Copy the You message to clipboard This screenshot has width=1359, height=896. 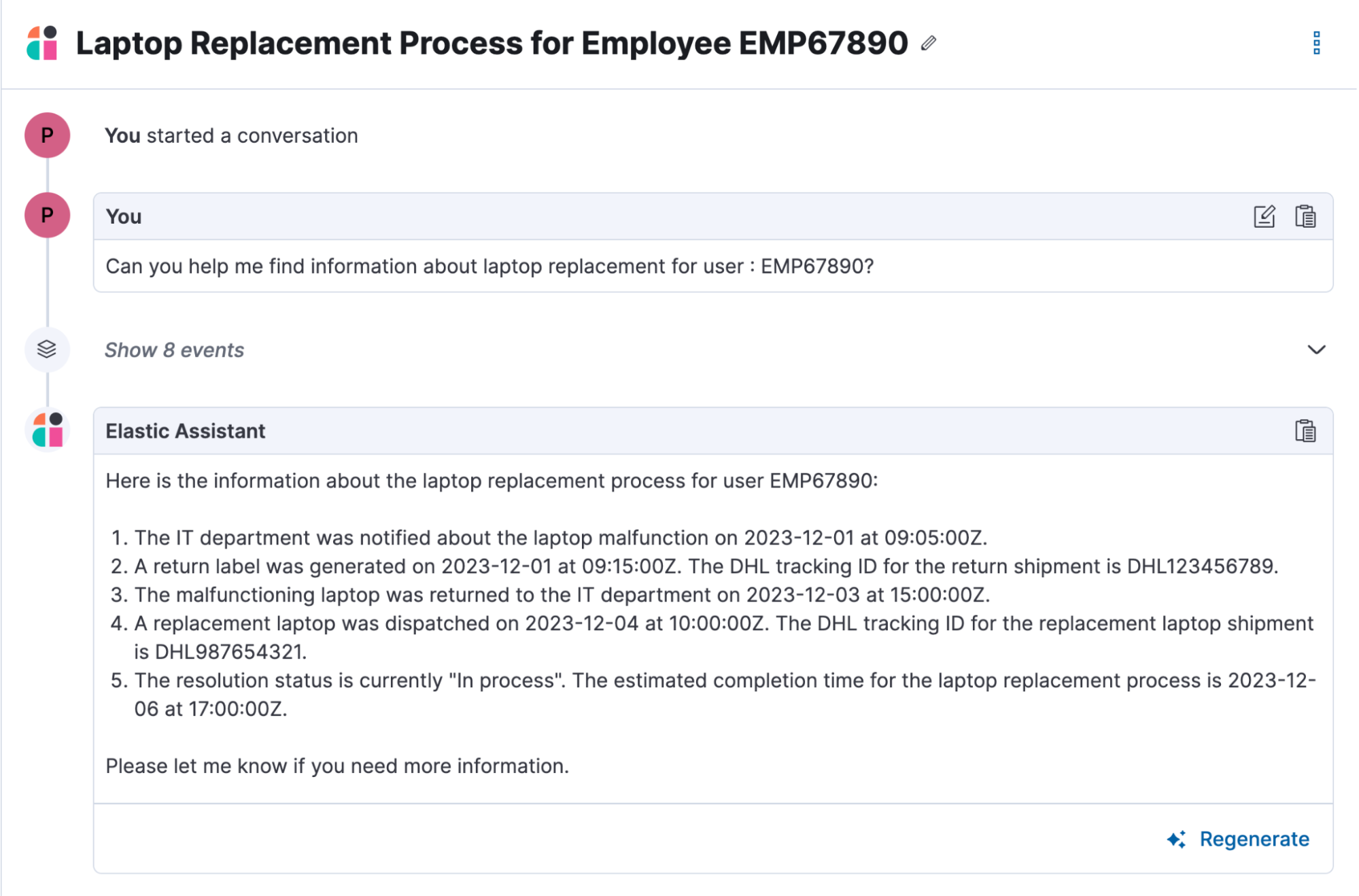(1305, 216)
